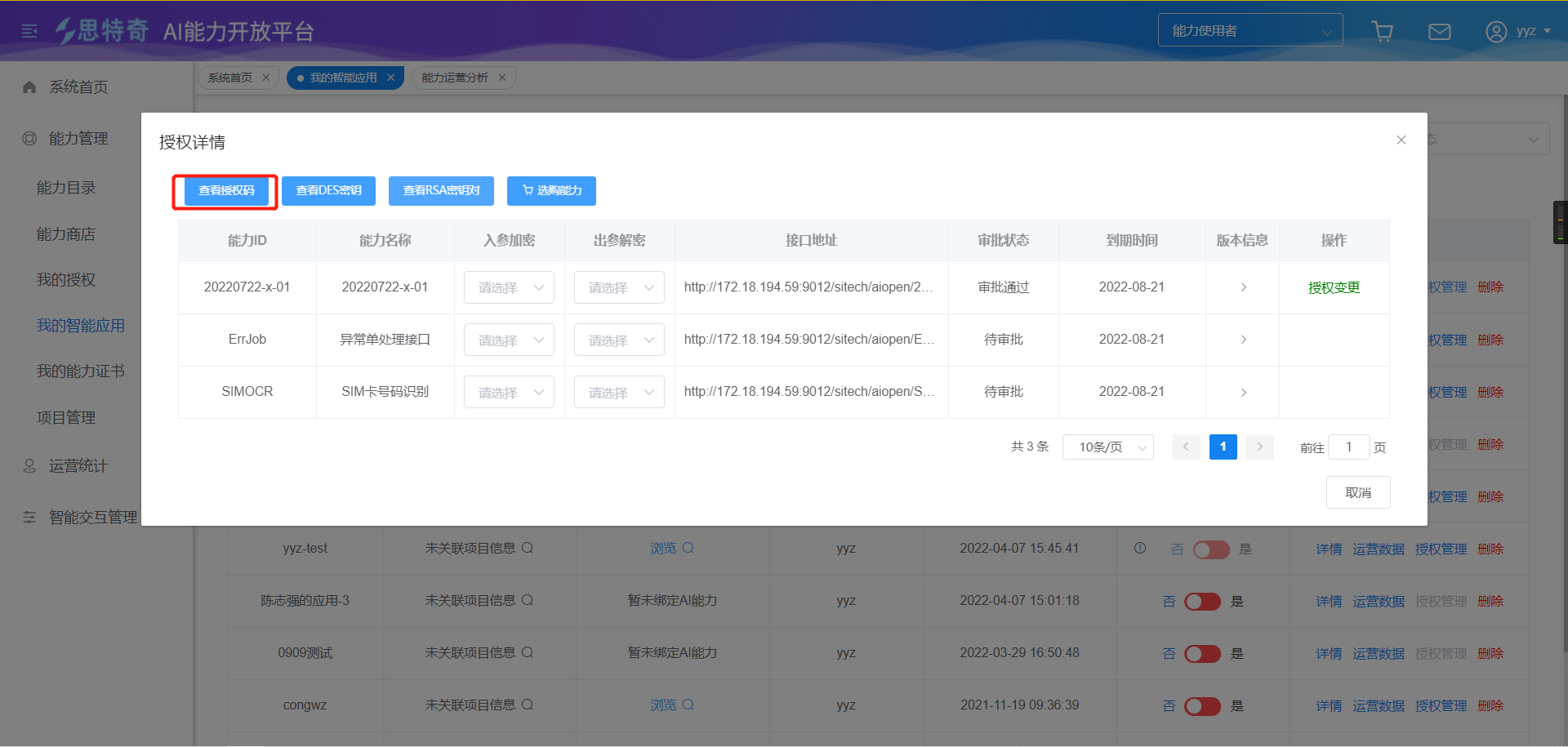
Task: Click the 取消 button
Action: pos(1358,492)
